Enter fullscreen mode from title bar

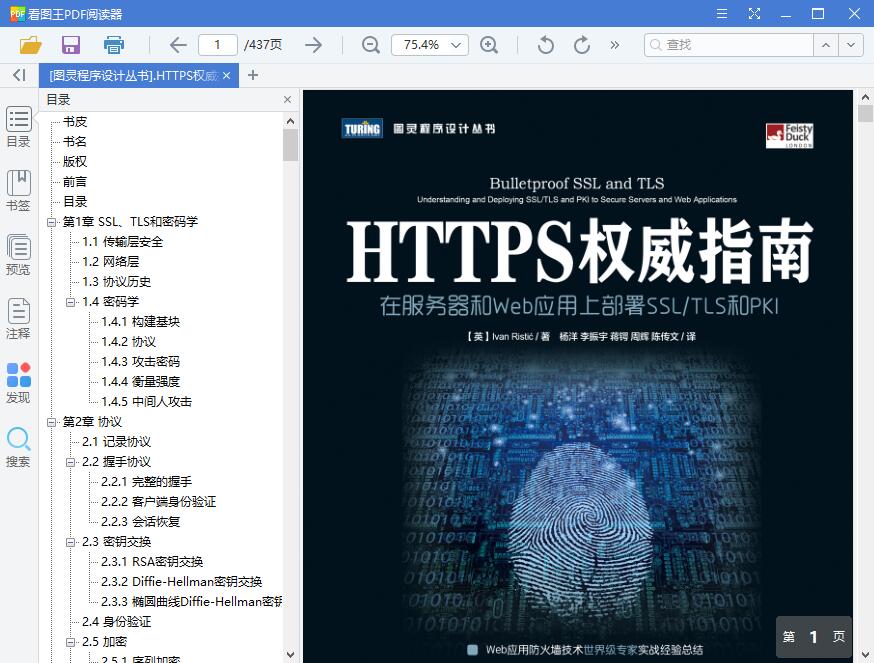coord(754,13)
